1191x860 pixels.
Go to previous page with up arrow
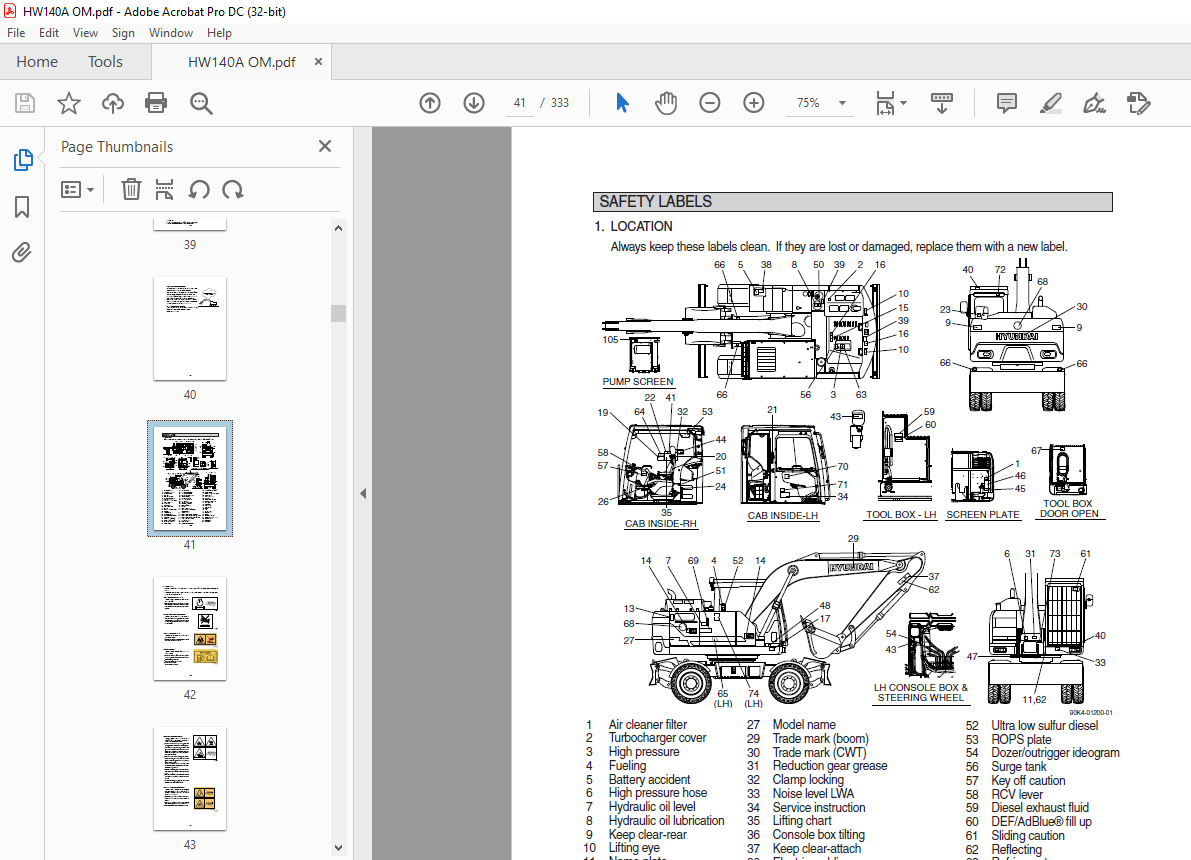coord(430,103)
